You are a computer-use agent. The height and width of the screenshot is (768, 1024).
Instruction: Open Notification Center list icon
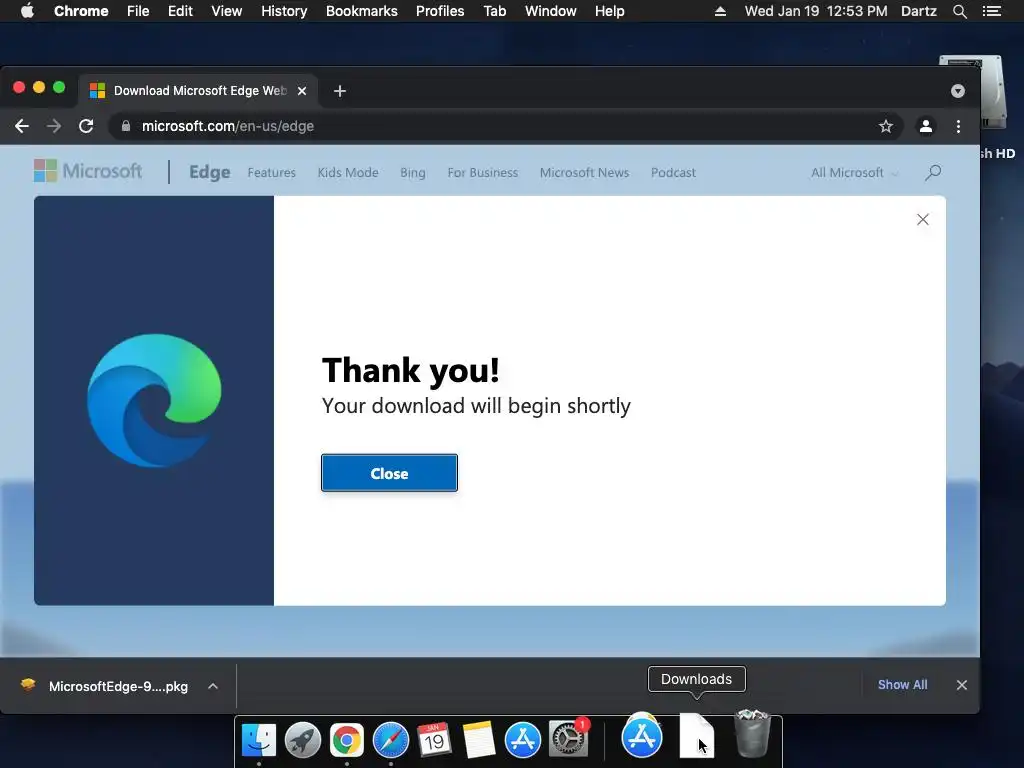click(992, 11)
